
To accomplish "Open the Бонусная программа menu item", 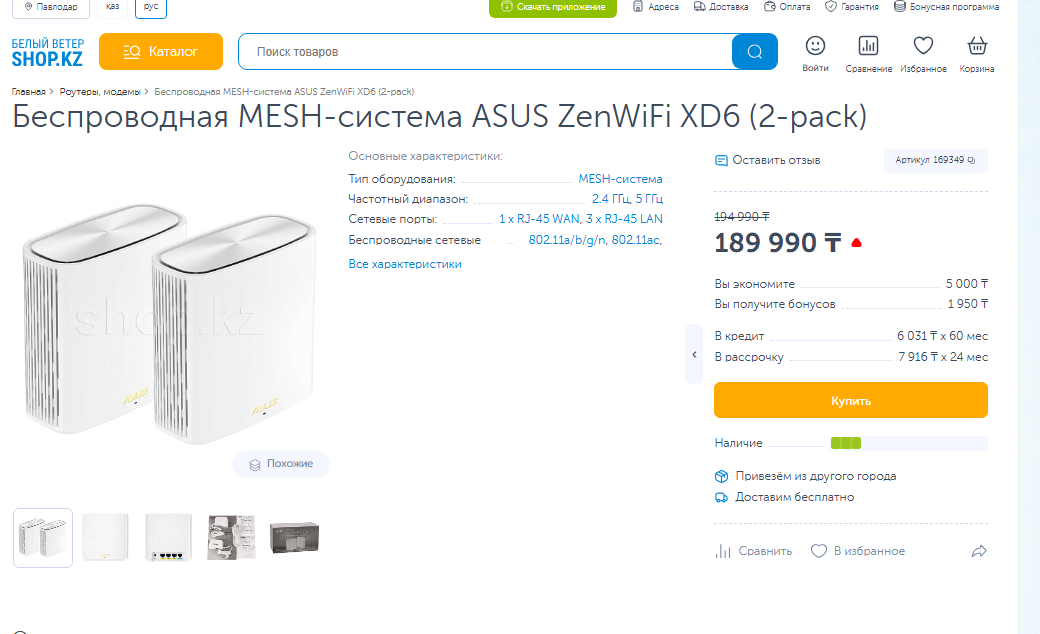I will pos(946,7).
